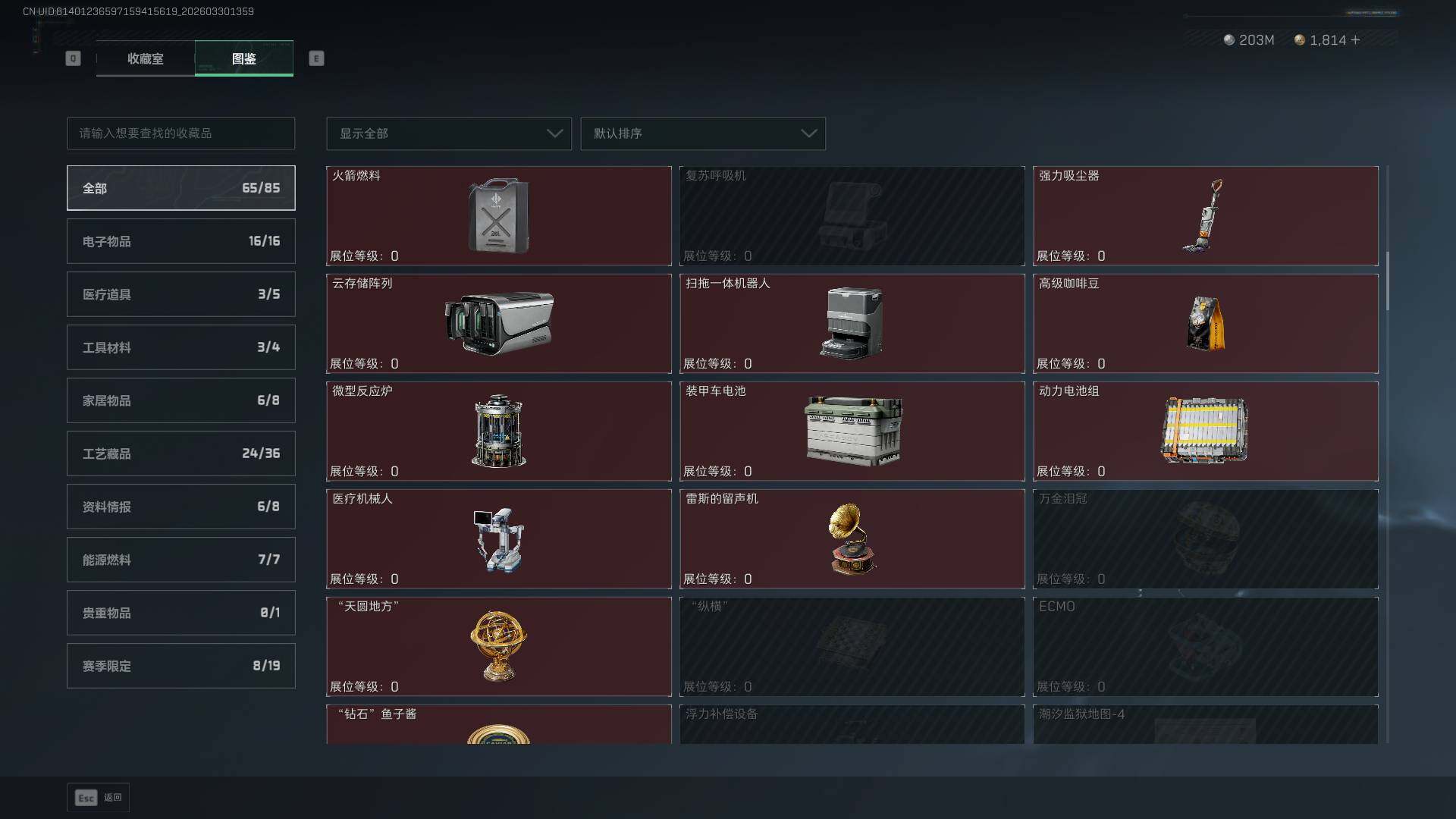Click the 医疗机械人 medical robot icon
This screenshot has height=819, width=1456.
pyautogui.click(x=498, y=540)
